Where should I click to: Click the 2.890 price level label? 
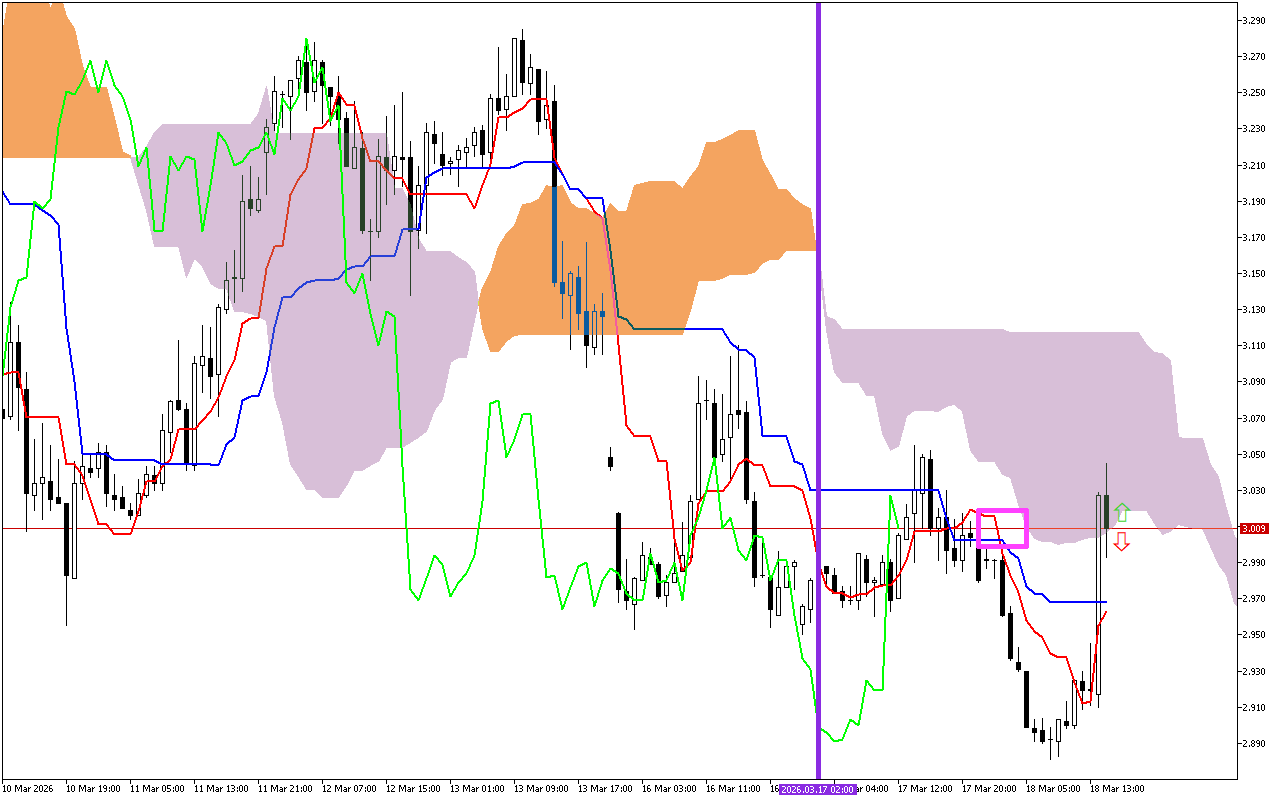pyautogui.click(x=1252, y=741)
